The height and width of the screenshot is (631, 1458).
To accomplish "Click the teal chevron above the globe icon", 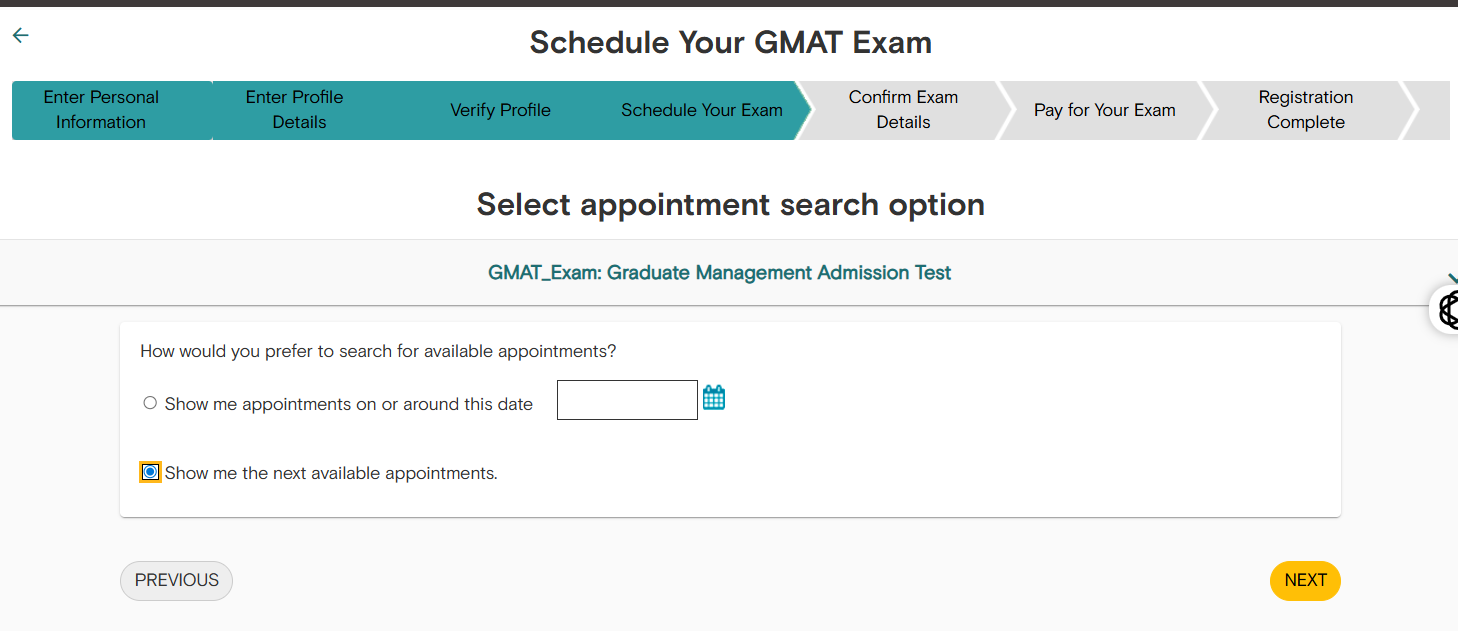I will tap(1449, 281).
